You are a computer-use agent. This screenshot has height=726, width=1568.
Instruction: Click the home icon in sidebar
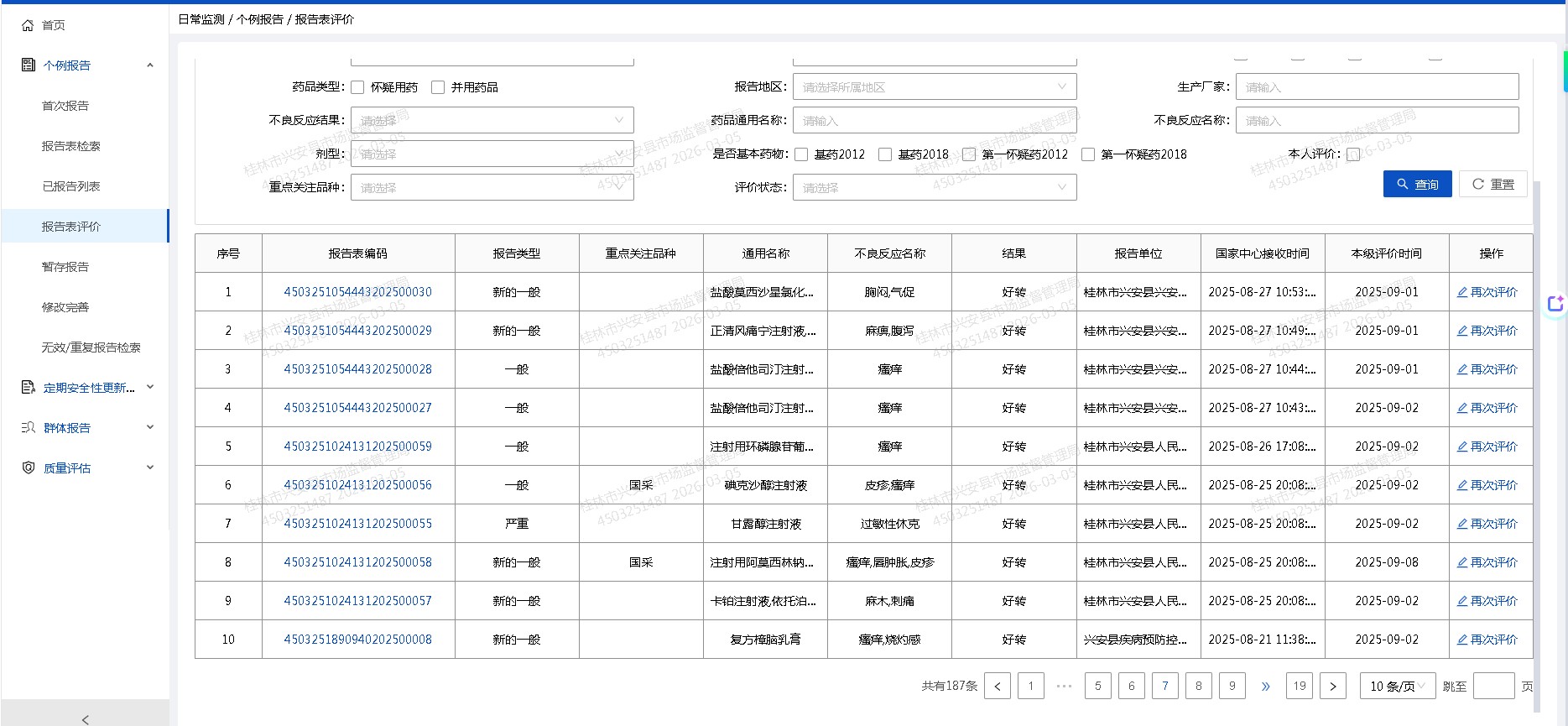coord(28,25)
